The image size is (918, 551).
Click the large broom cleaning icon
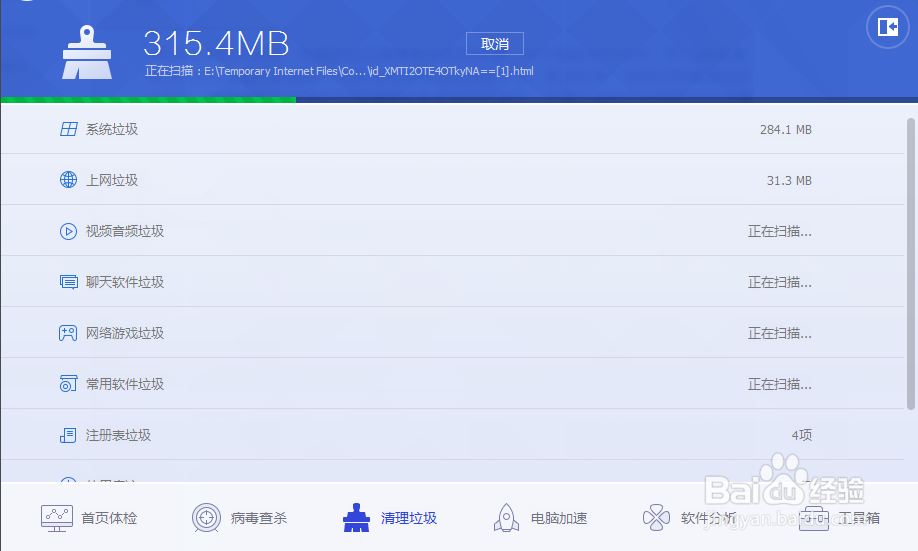87,52
